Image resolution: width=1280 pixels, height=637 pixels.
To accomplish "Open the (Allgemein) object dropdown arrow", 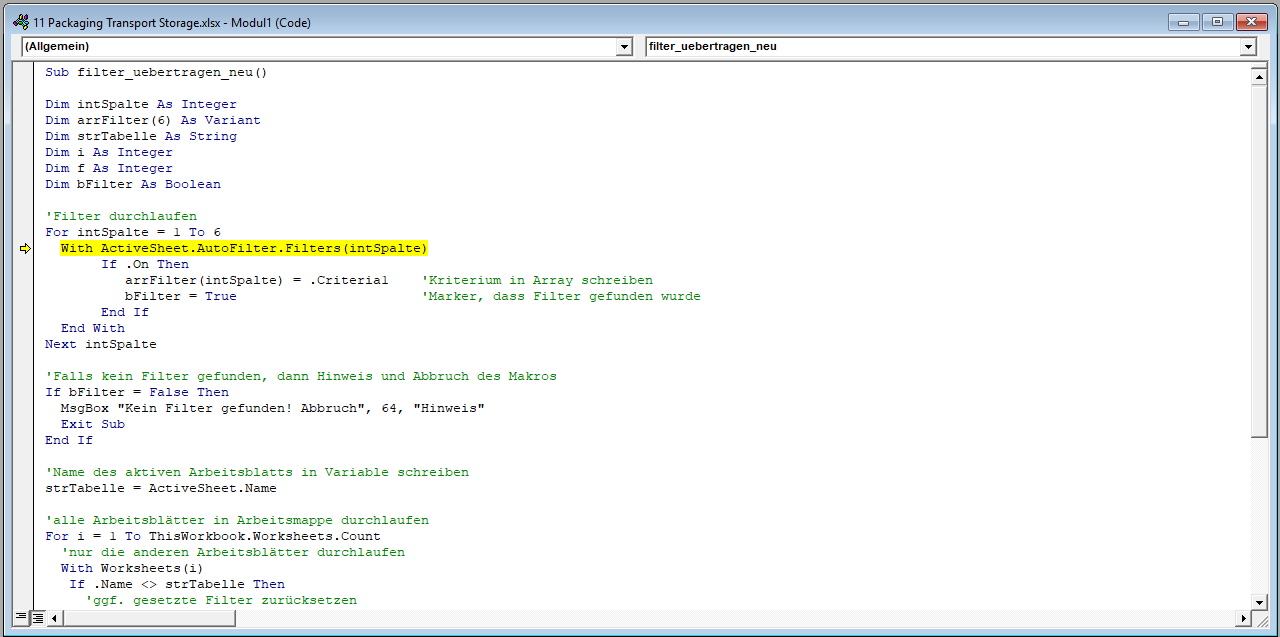I will coord(625,47).
